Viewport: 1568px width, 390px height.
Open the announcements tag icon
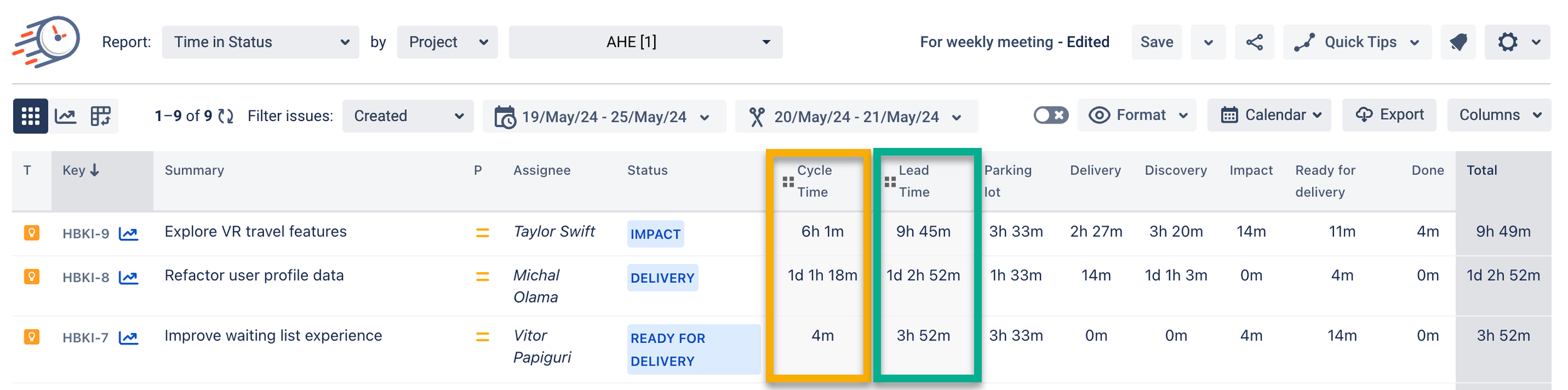coord(1458,42)
